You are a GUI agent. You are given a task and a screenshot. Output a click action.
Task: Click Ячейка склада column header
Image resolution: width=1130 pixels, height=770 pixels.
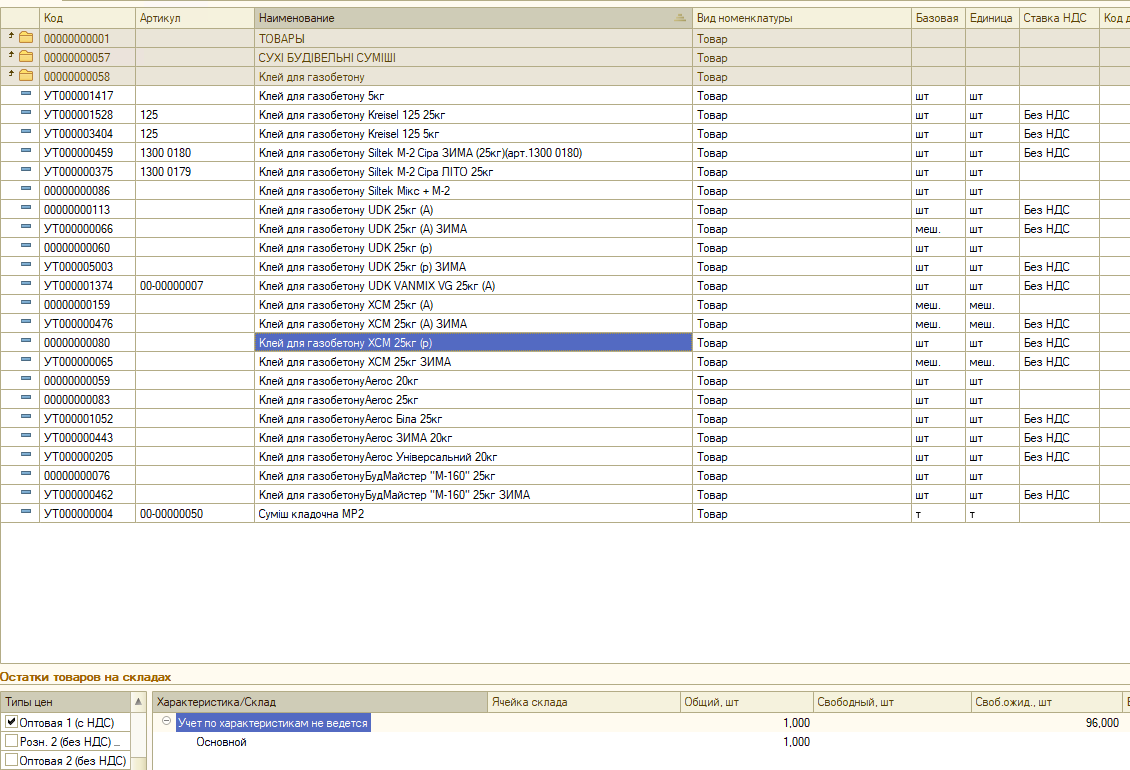click(x=584, y=702)
